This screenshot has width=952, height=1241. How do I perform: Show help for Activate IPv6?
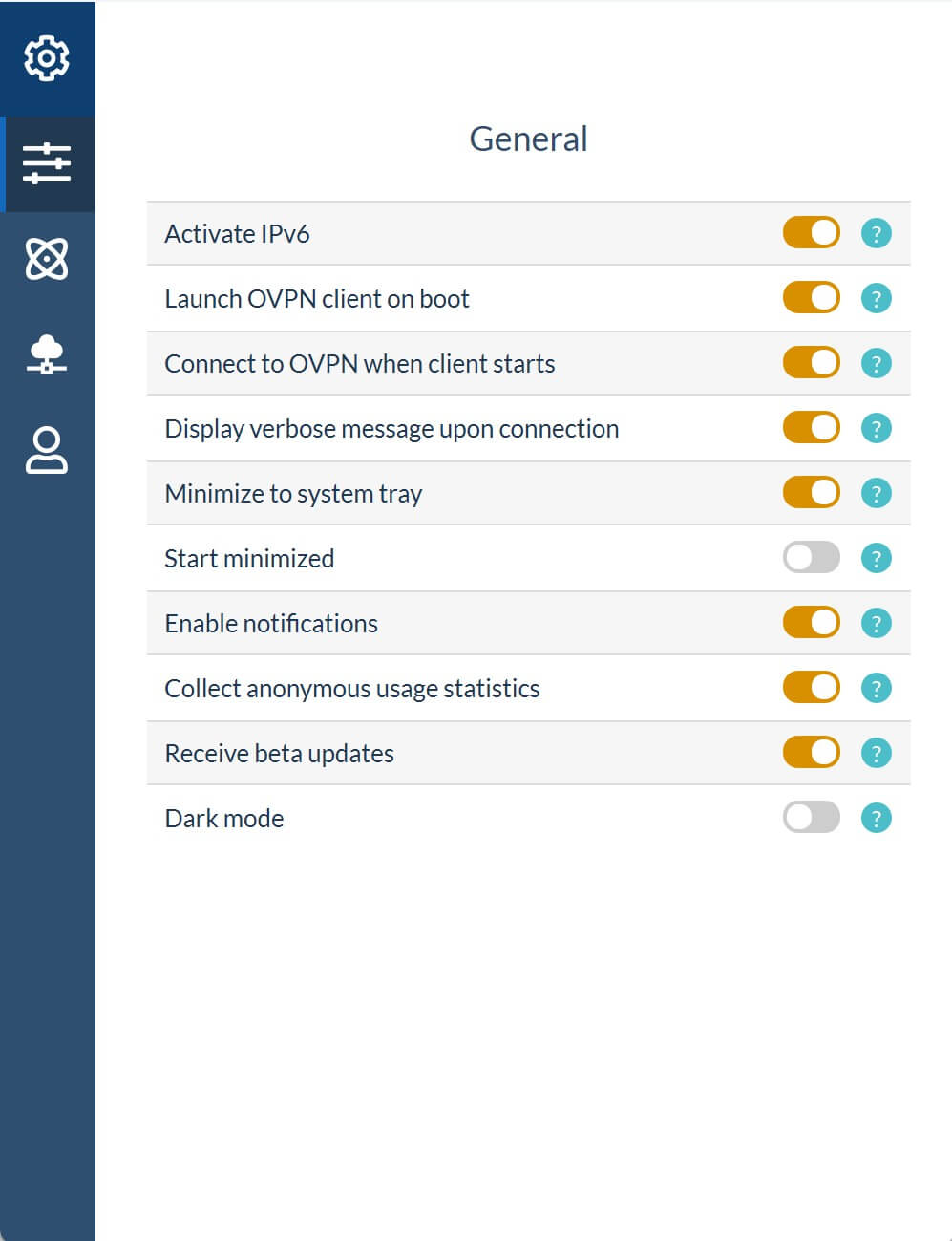point(876,233)
